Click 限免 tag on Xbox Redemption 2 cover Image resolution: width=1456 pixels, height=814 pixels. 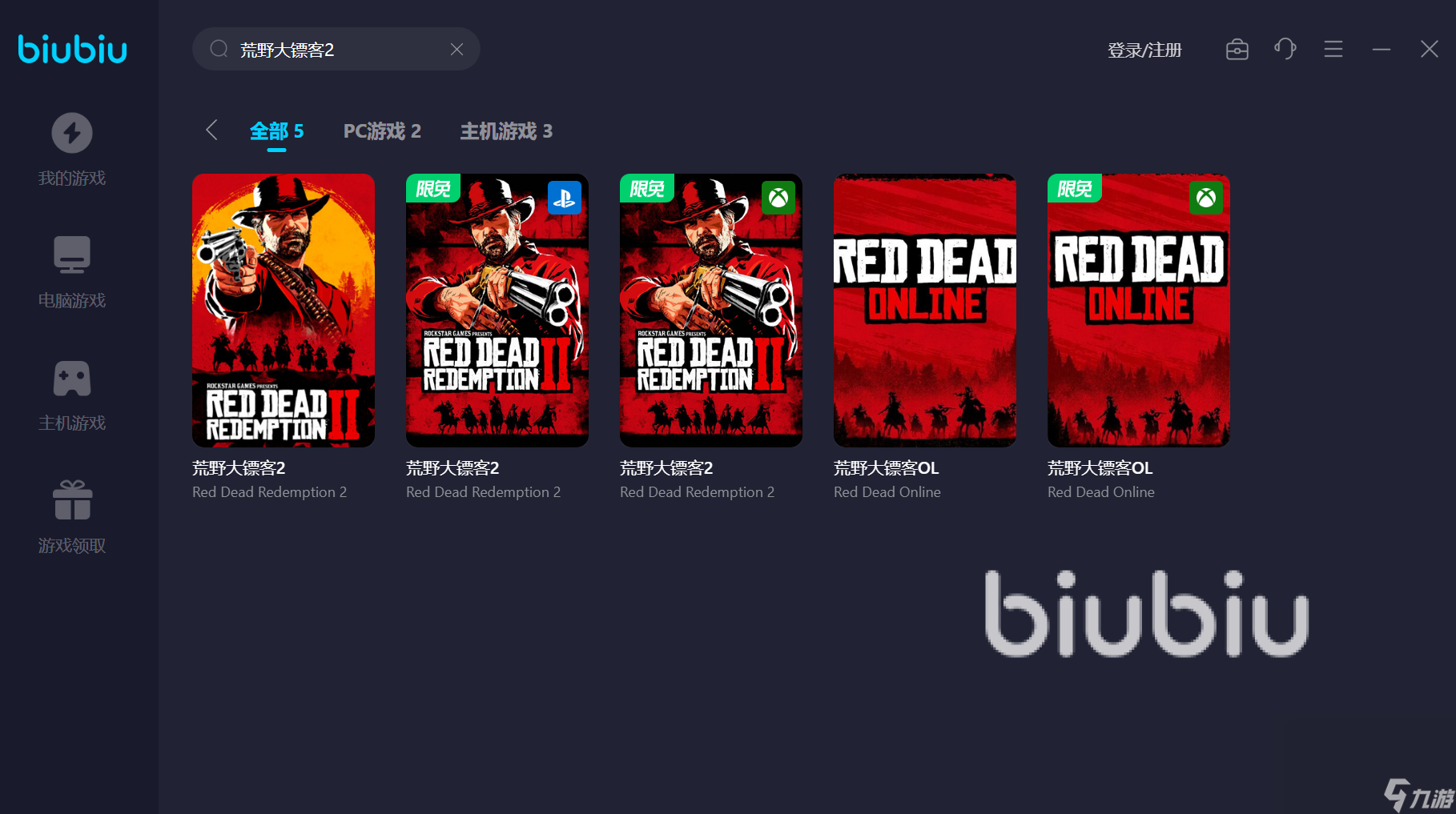[x=647, y=189]
